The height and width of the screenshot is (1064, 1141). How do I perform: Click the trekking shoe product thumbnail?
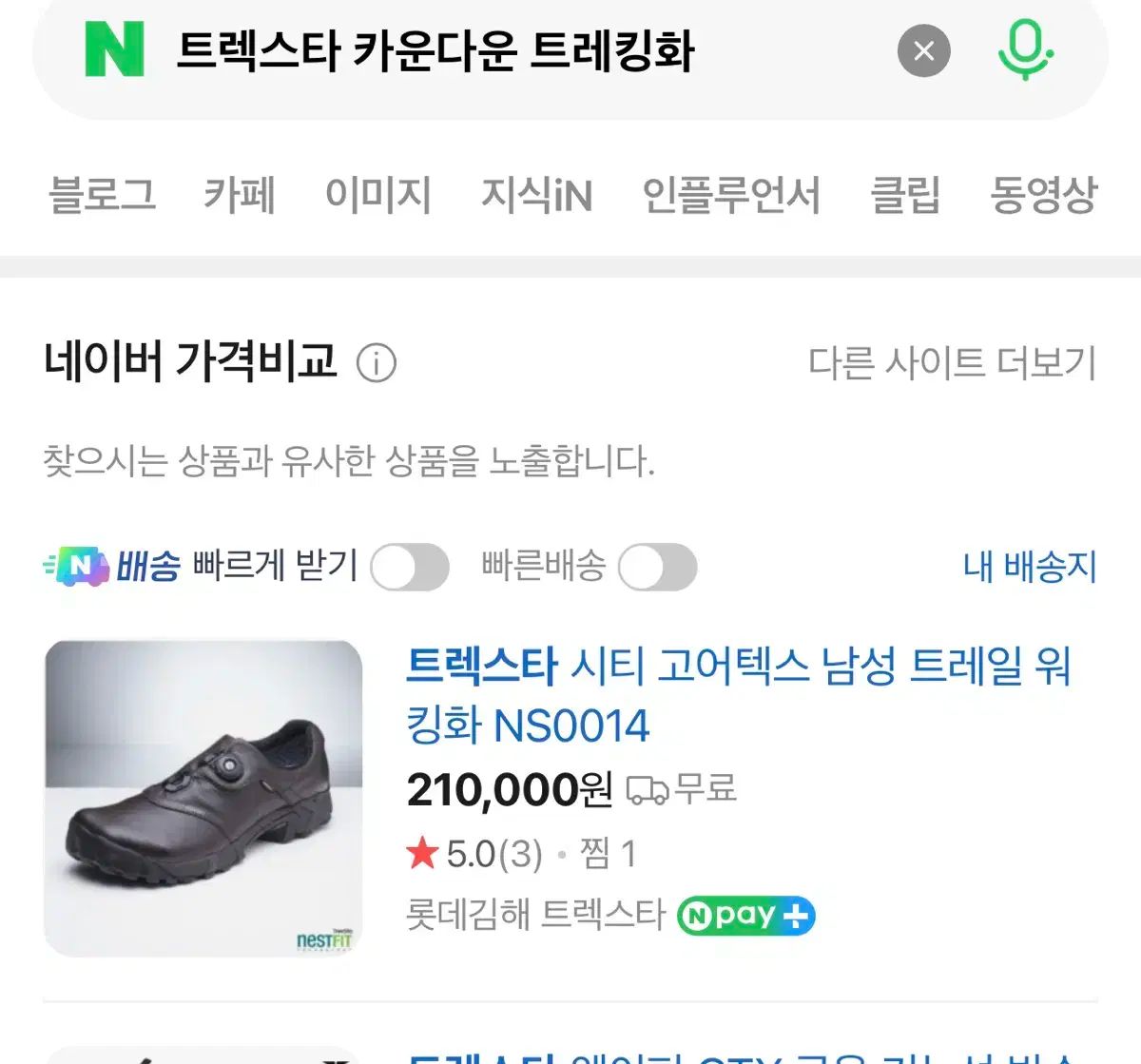[203, 799]
